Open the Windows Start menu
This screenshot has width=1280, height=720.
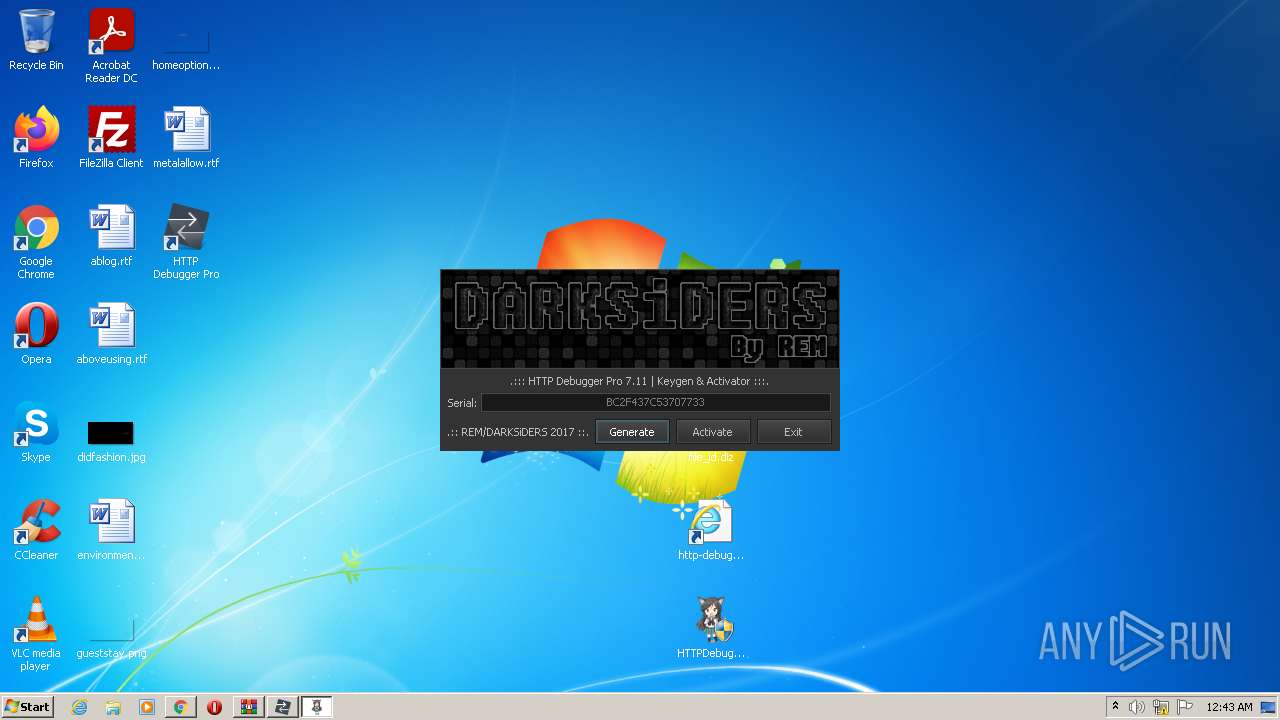point(27,707)
